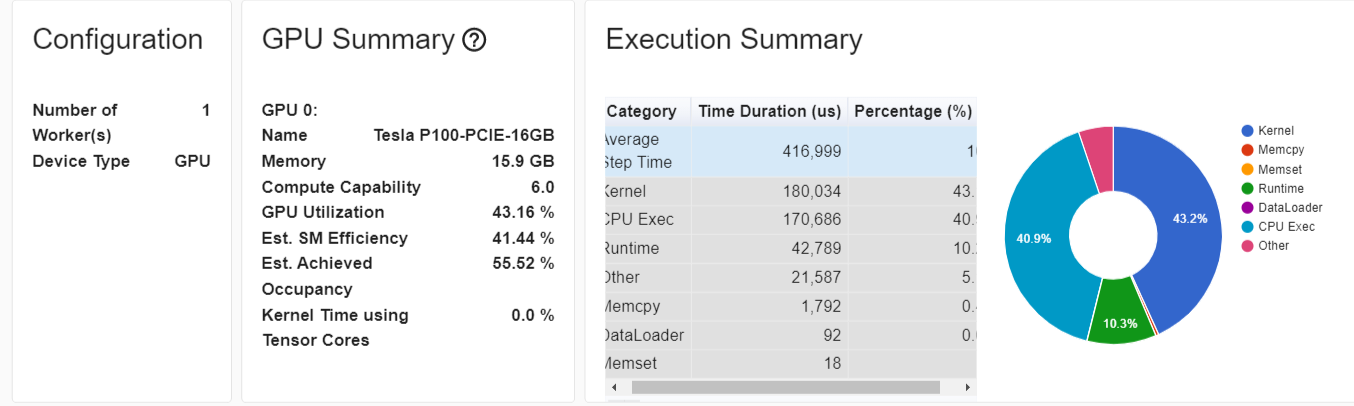Sort by Time Duration (us) column header
Image resolution: width=1354 pixels, height=406 pixels.
tap(768, 111)
